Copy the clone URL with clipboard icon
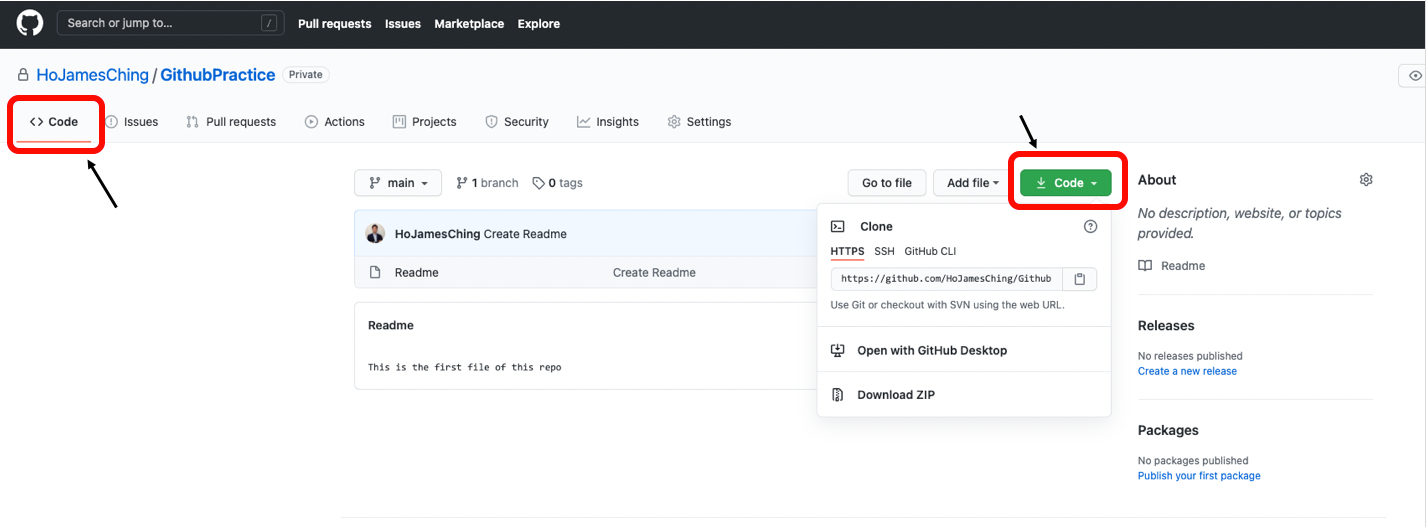 click(1080, 279)
